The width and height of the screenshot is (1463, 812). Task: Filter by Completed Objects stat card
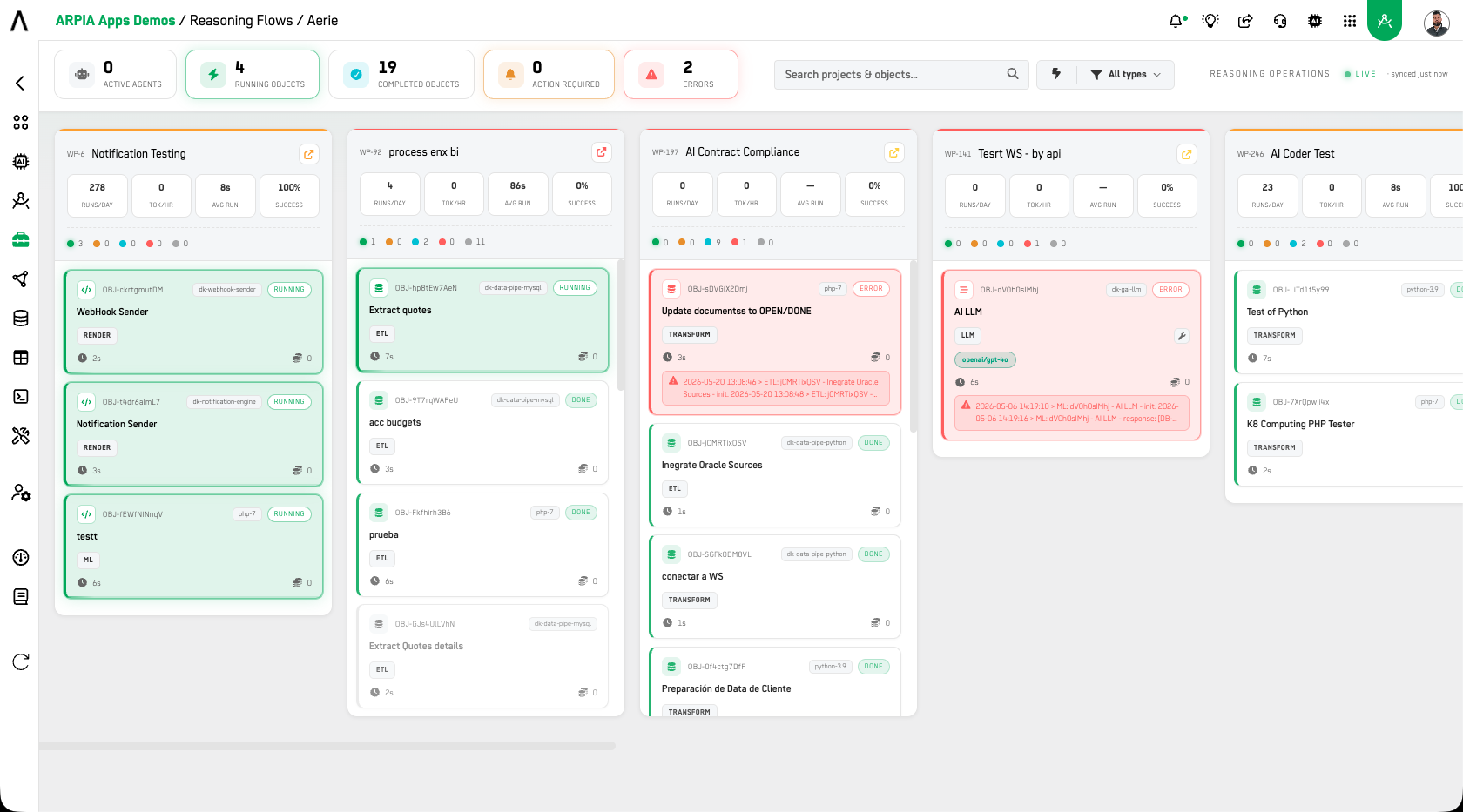(x=401, y=74)
